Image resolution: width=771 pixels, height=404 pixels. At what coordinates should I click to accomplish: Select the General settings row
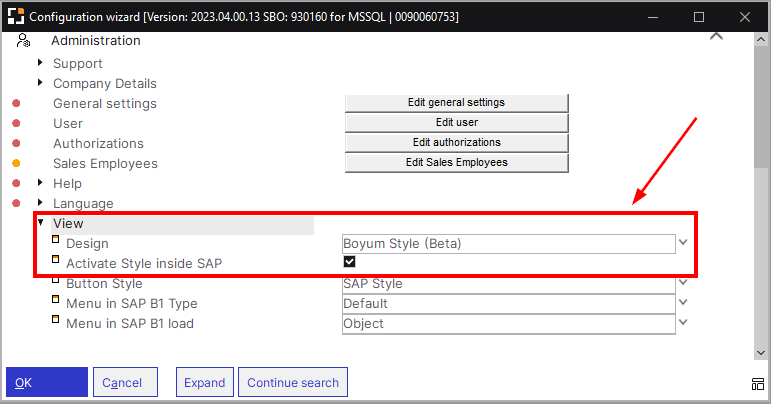coord(105,104)
